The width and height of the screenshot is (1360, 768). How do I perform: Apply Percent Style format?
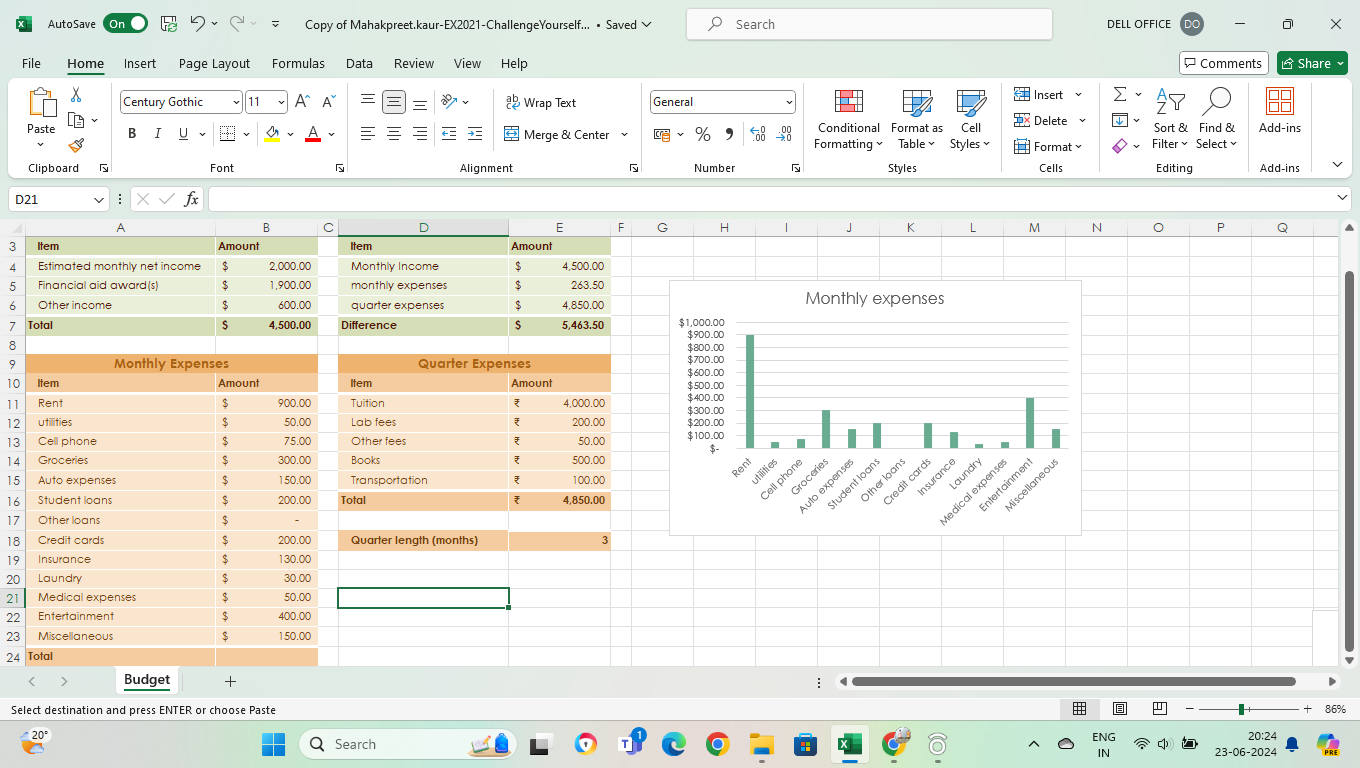[703, 134]
